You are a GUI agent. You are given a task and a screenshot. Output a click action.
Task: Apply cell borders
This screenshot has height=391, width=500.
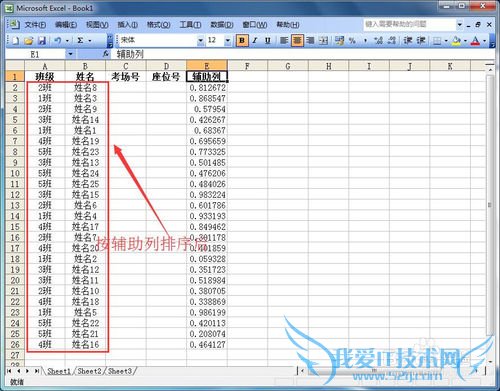click(437, 41)
